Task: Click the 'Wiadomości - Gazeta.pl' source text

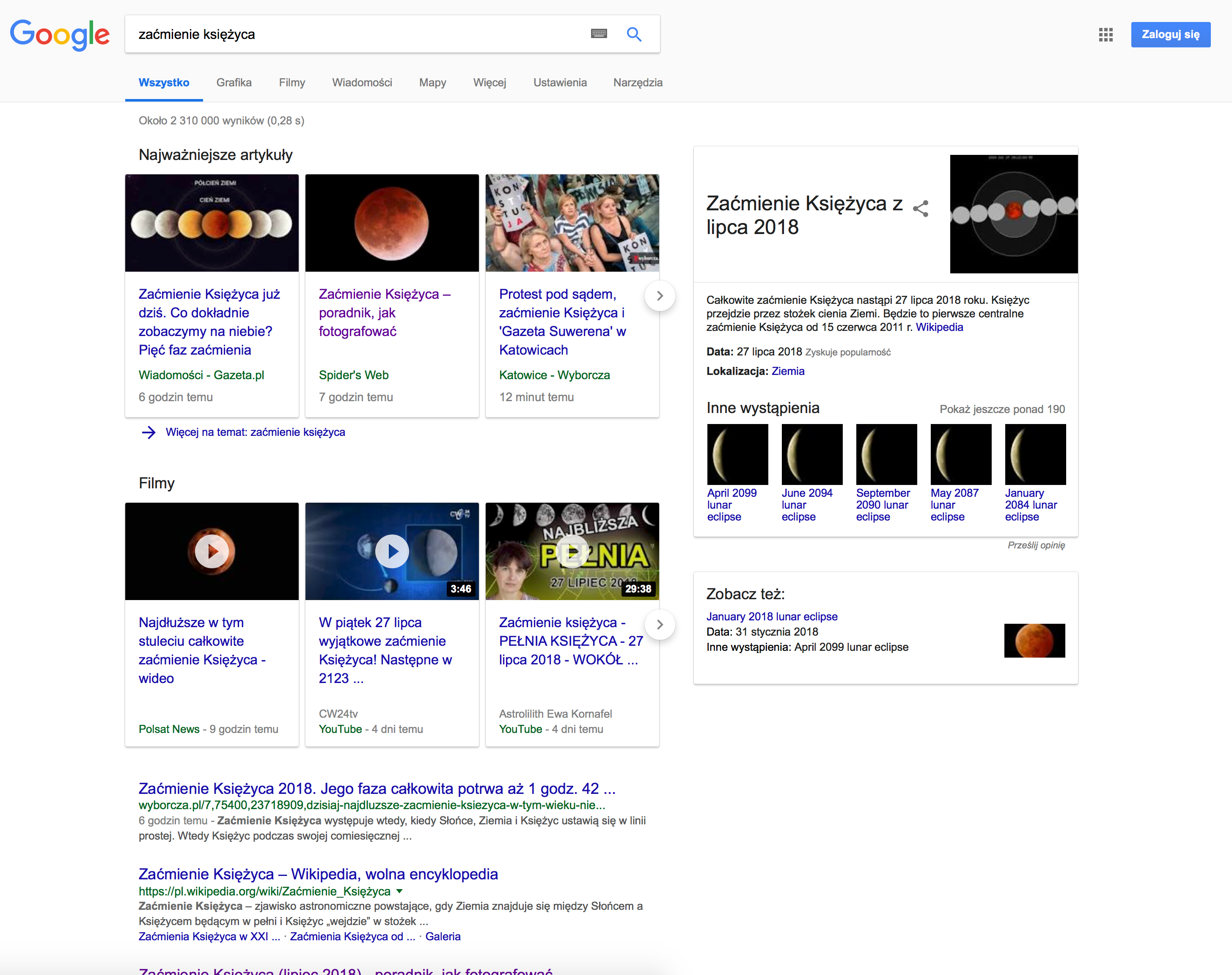Action: pos(201,375)
